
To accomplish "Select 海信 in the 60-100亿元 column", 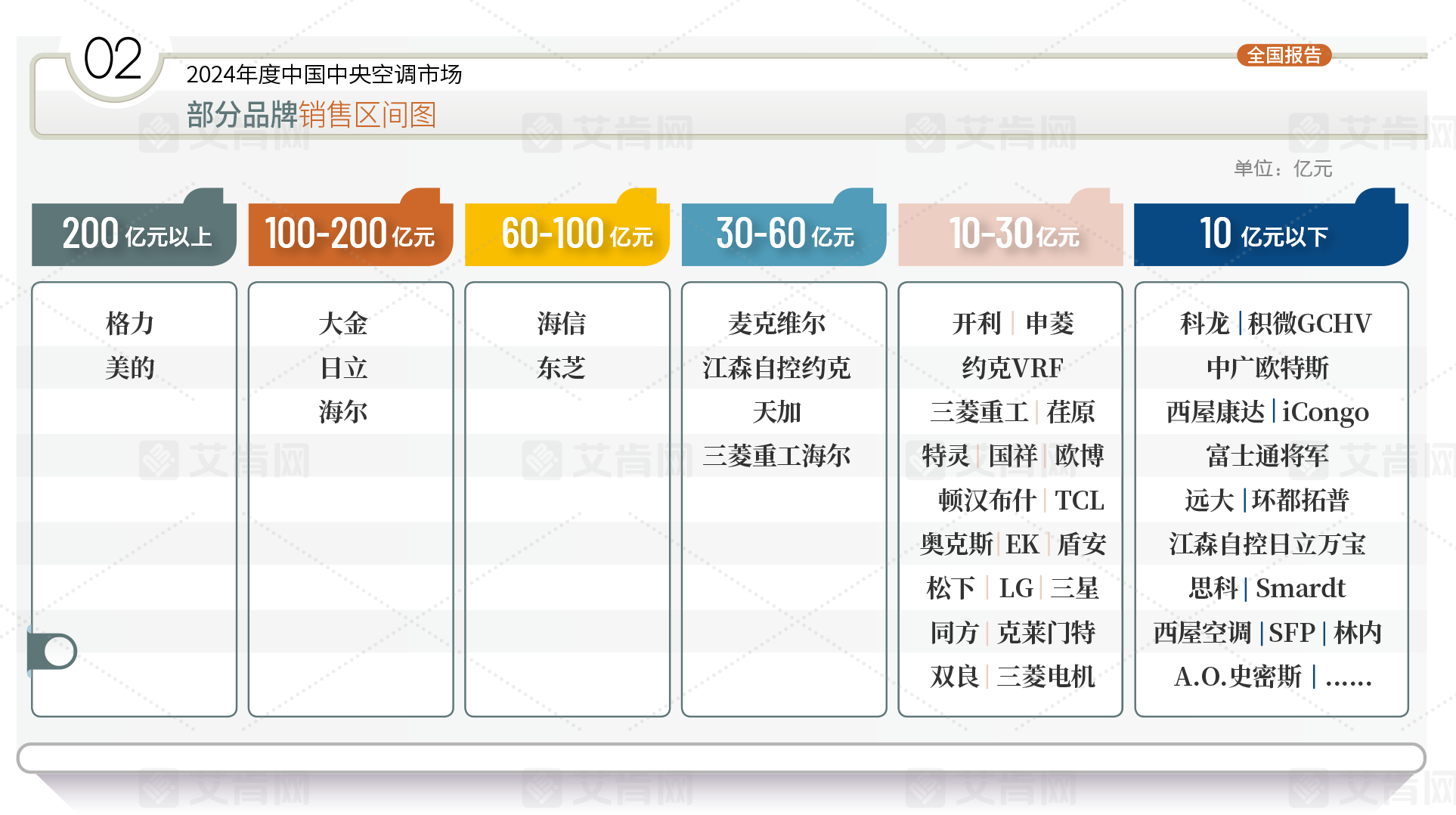I will (561, 324).
